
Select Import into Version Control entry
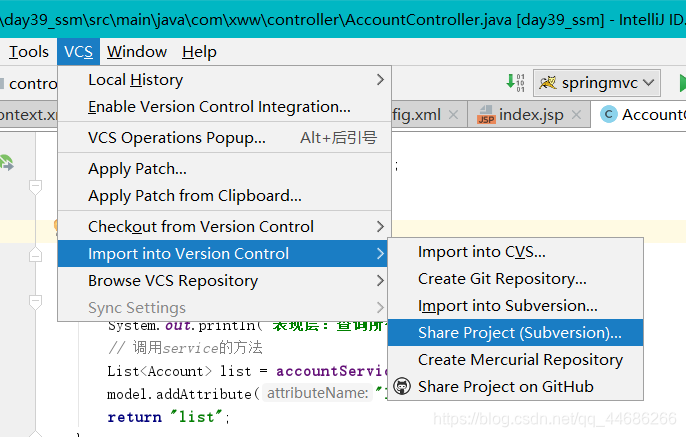(223, 254)
